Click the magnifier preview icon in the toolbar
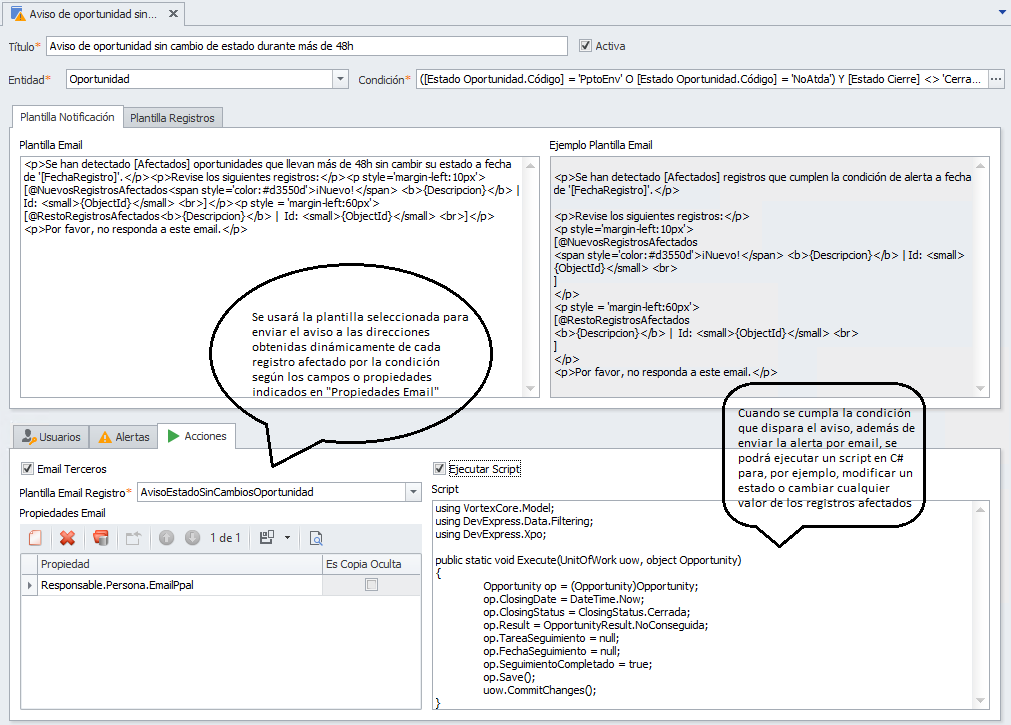Viewport: 1011px width, 725px height. coord(316,538)
